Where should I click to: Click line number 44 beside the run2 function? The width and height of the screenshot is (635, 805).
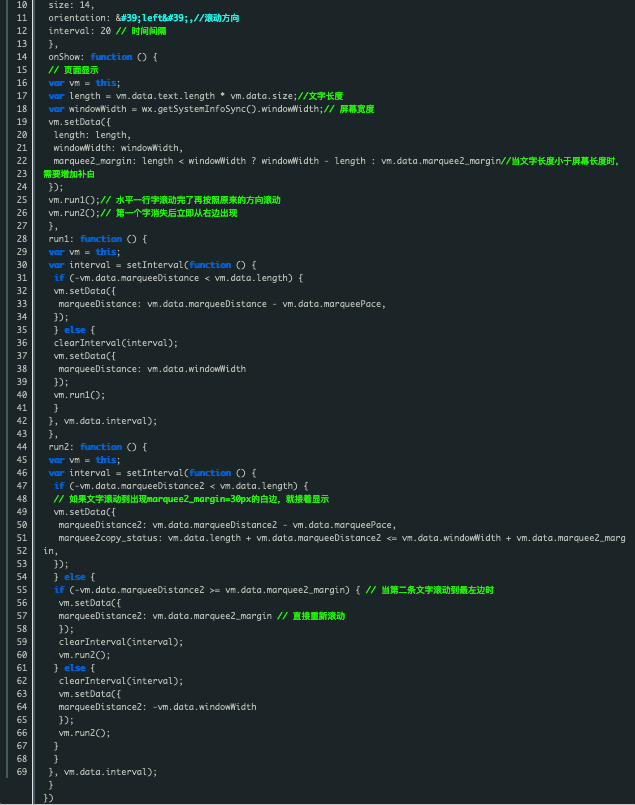pos(22,447)
